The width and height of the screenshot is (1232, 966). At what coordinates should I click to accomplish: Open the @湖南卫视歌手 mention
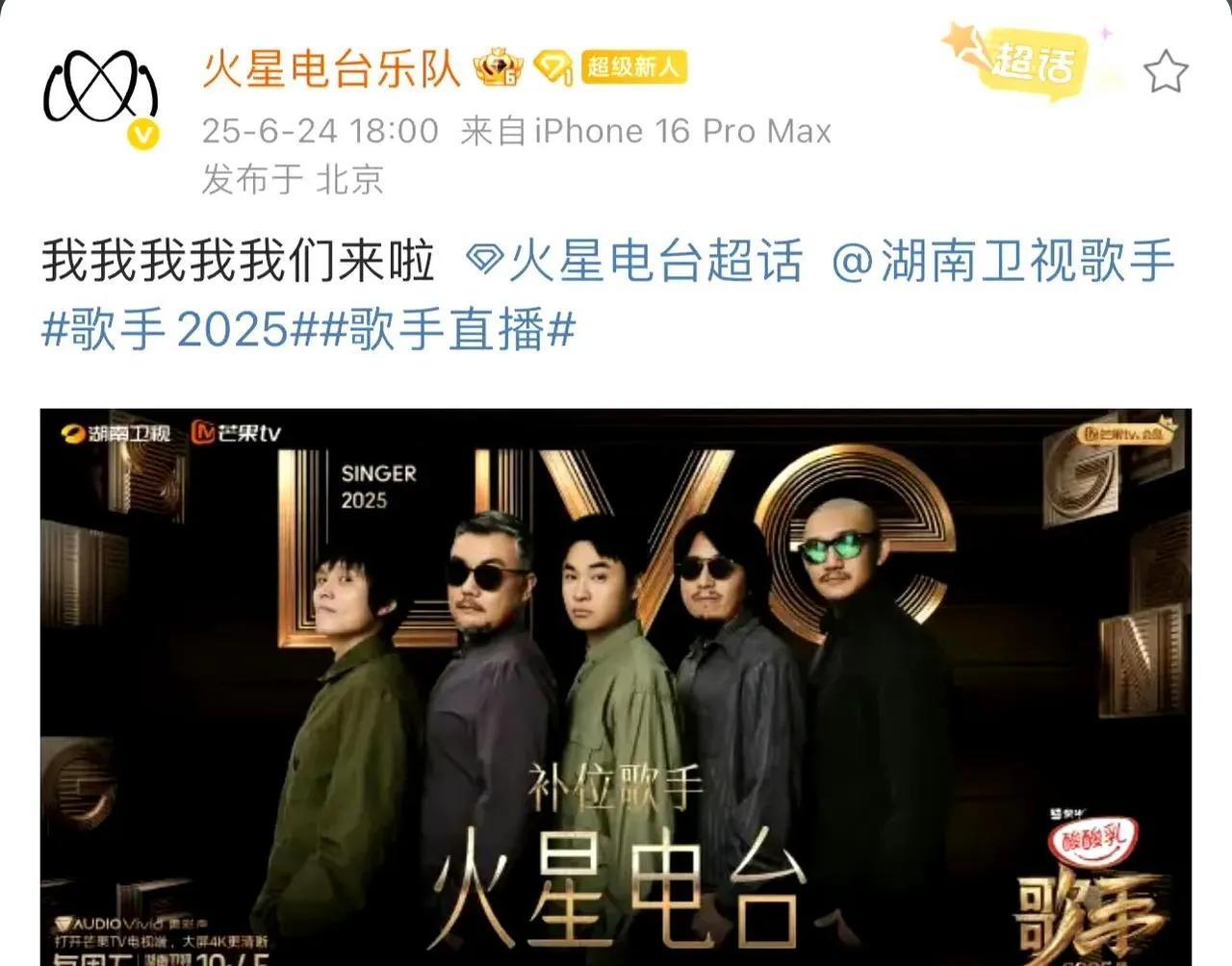[1003, 261]
